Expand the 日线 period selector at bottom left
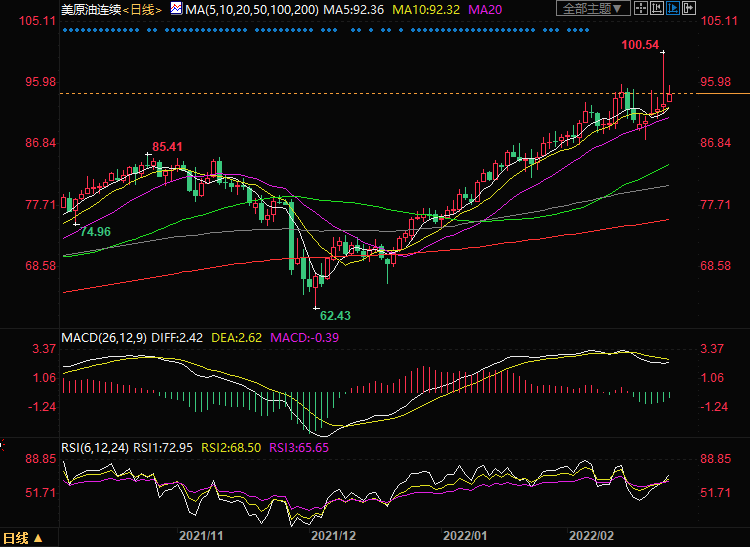 24,537
